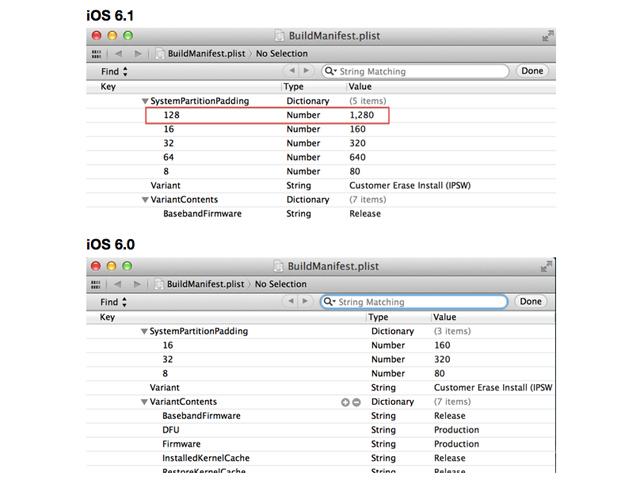Viewport: 640px width, 480px height.
Task: Click value 640 in iOS 6.1 window
Action: pos(357,158)
